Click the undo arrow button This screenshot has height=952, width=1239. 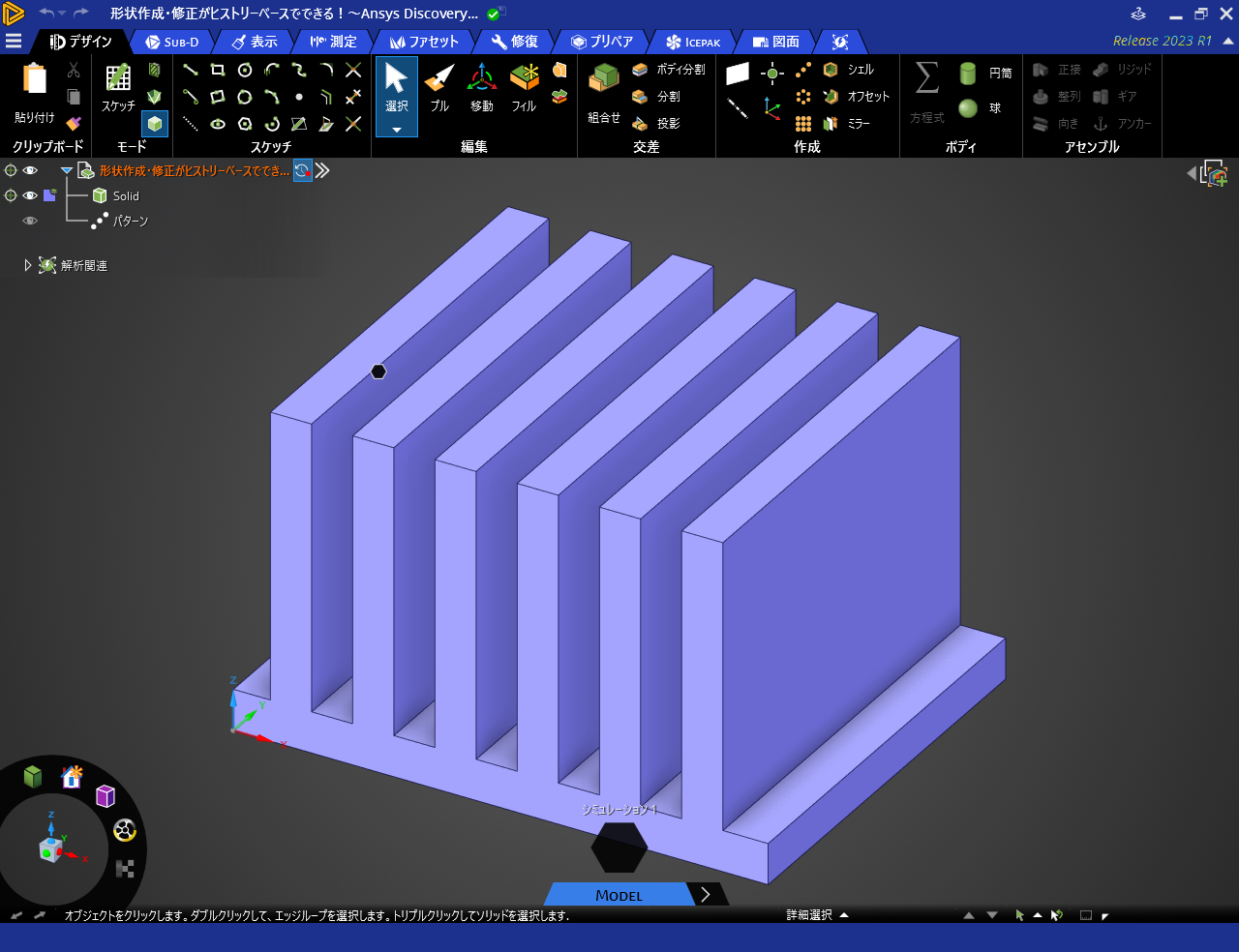(x=45, y=13)
